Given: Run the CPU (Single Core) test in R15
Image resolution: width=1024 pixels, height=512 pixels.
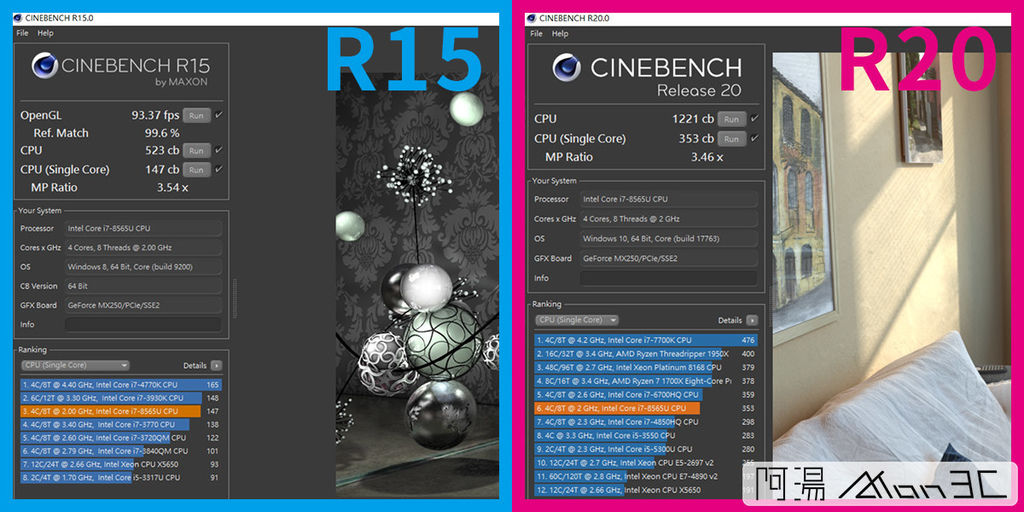Looking at the screenshot, I should coord(197,170).
